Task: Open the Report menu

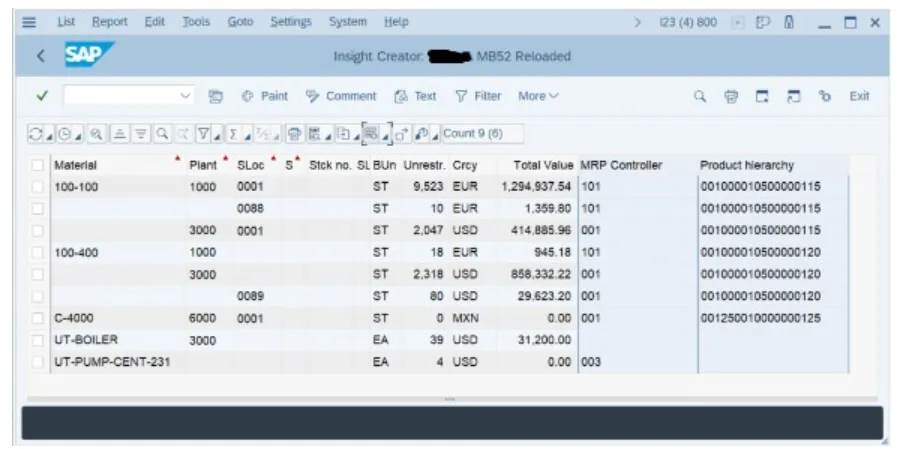Action: [110, 22]
